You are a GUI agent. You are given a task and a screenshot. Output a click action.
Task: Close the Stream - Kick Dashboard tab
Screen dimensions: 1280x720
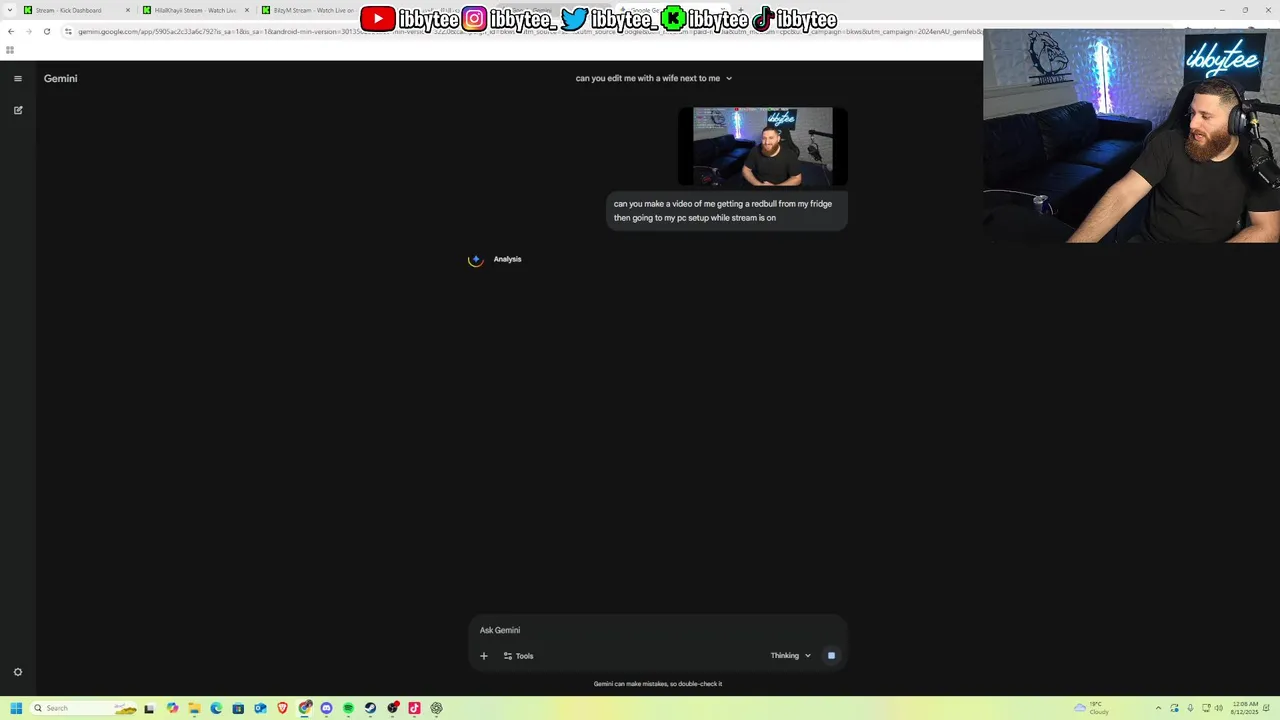pos(128,10)
